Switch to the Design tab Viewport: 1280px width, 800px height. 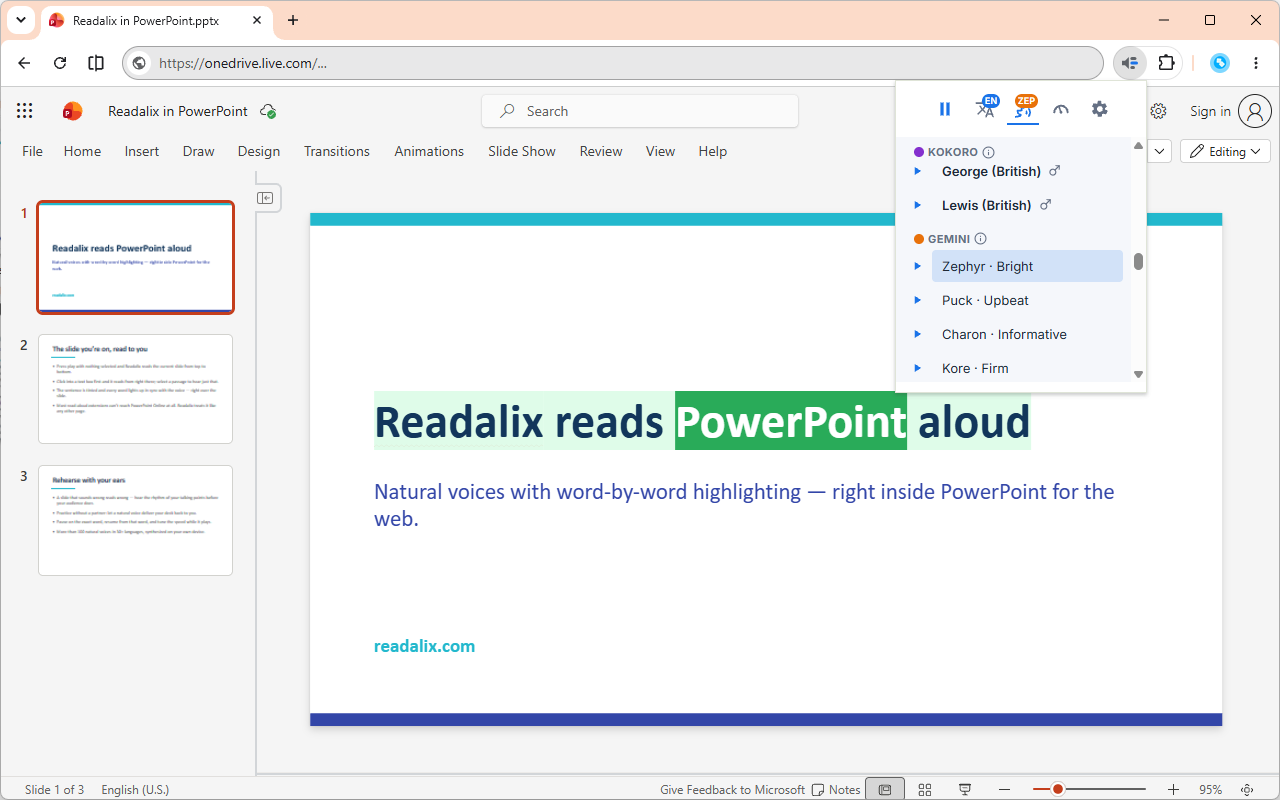[259, 151]
